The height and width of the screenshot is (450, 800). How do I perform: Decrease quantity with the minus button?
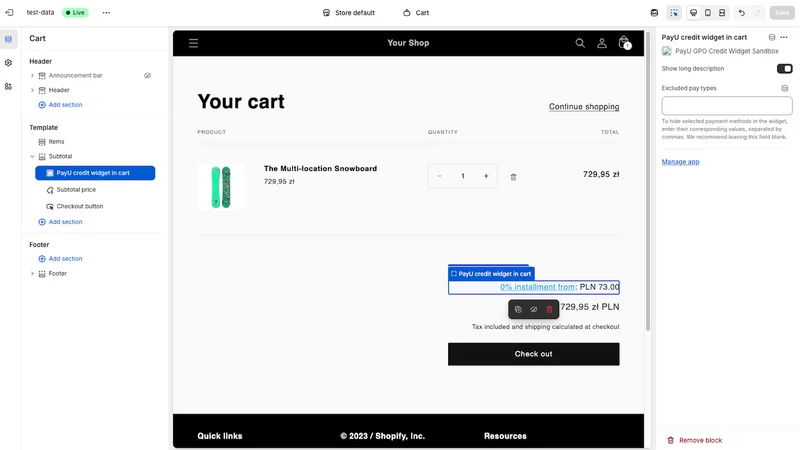[x=439, y=176]
